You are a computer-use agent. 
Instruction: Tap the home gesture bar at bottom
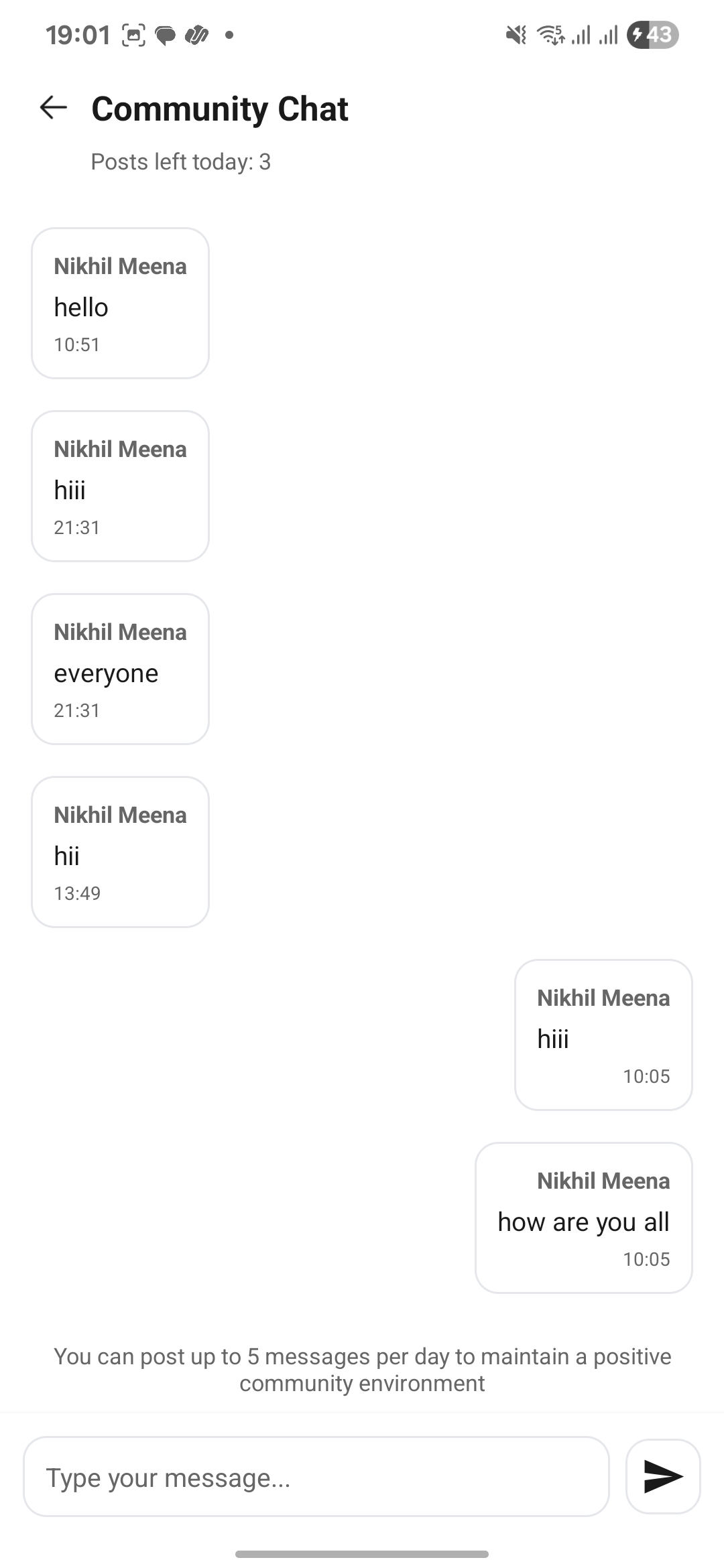point(362,1554)
